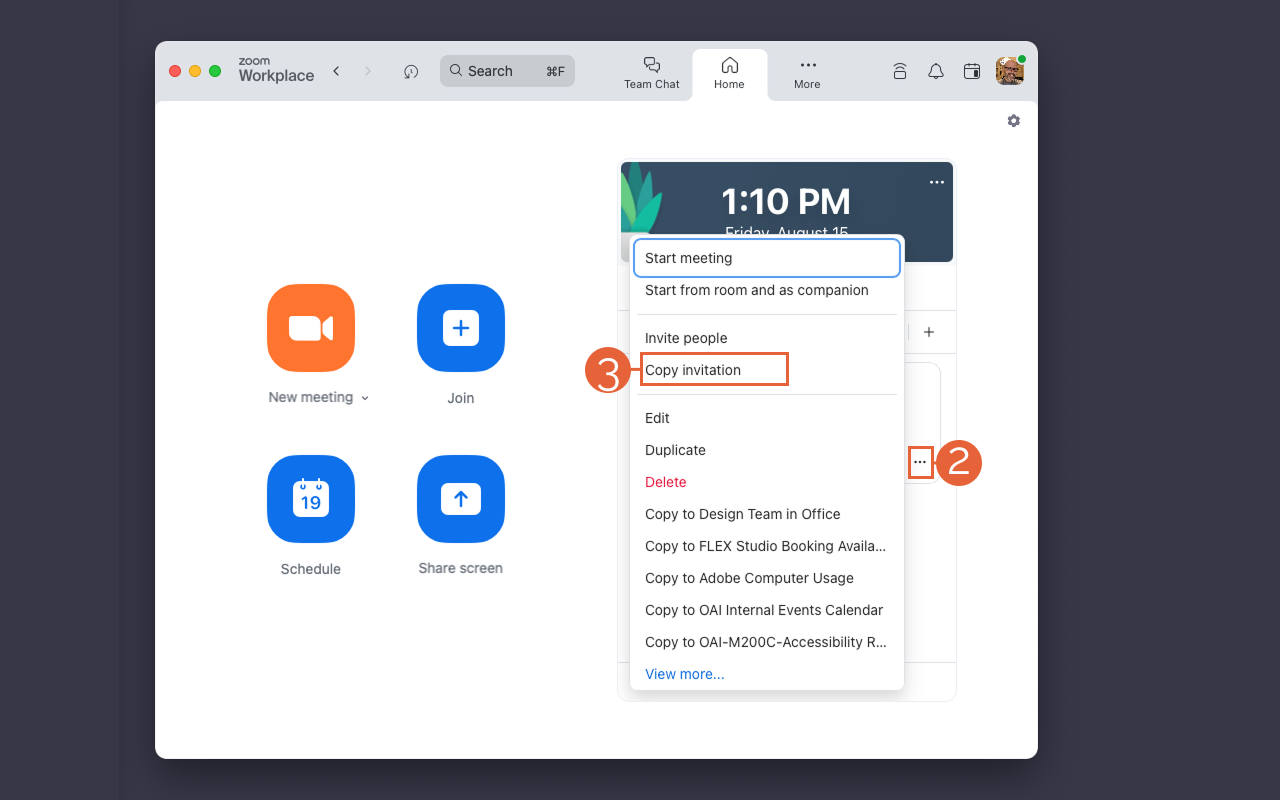The width and height of the screenshot is (1280, 800).
Task: Open the settings gear above the meeting card
Action: coord(1013,120)
